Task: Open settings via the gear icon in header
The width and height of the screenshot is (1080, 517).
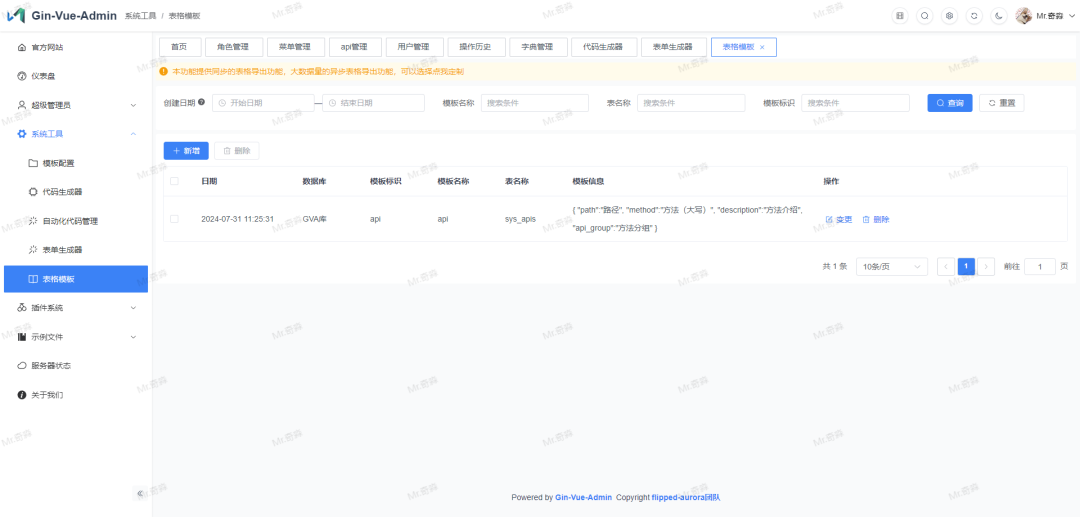Action: pos(949,16)
